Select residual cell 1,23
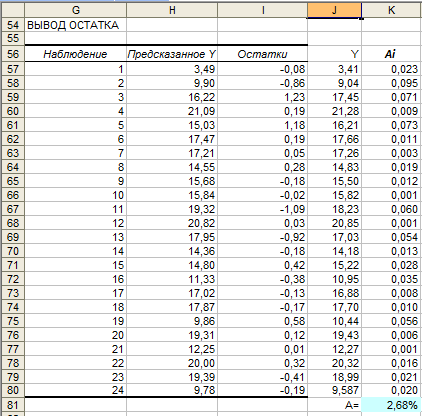Image resolution: width=422 pixels, height=416 pixels. click(263, 97)
